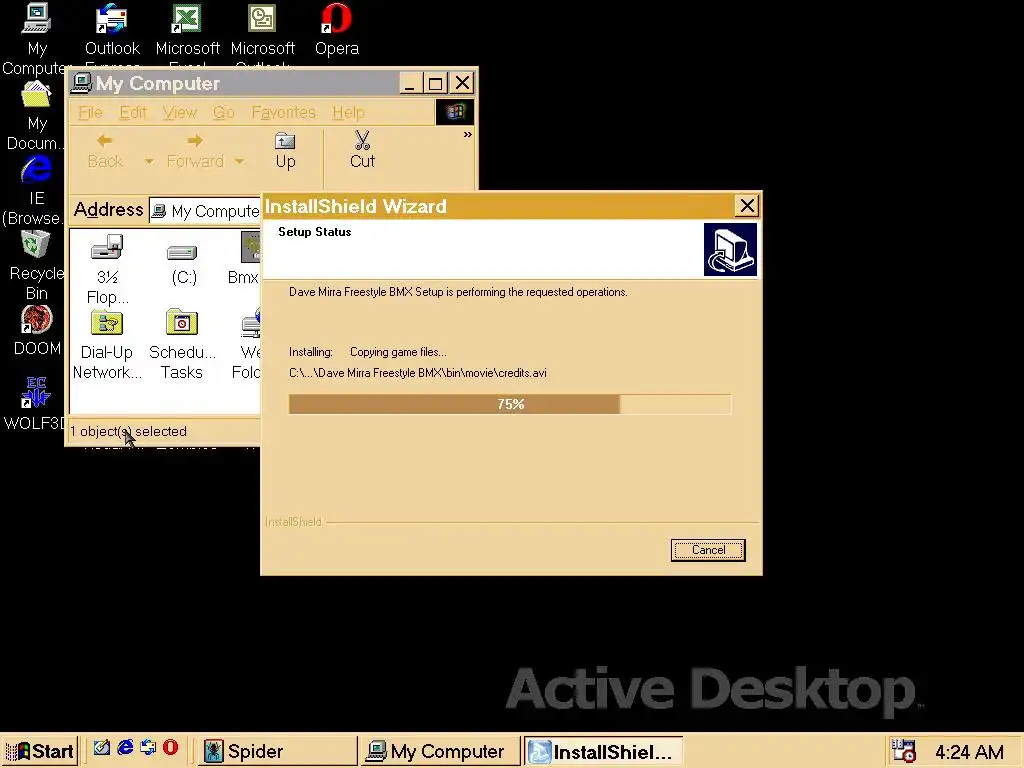Click the Cut toolbar button
Viewport: 1024px width, 768px height.
(362, 152)
